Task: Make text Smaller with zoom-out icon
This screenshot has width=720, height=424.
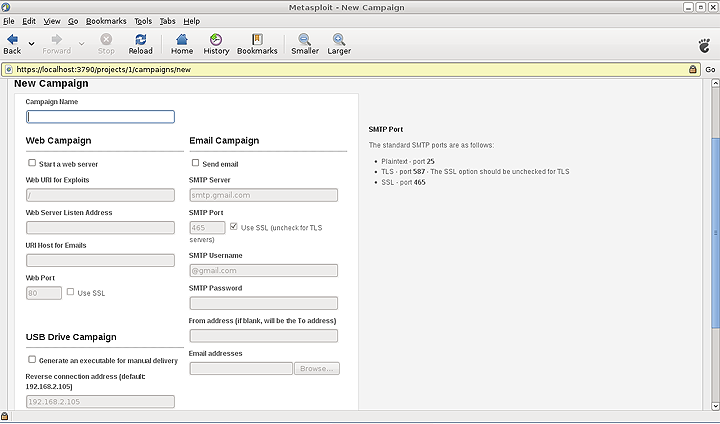Action: click(304, 39)
